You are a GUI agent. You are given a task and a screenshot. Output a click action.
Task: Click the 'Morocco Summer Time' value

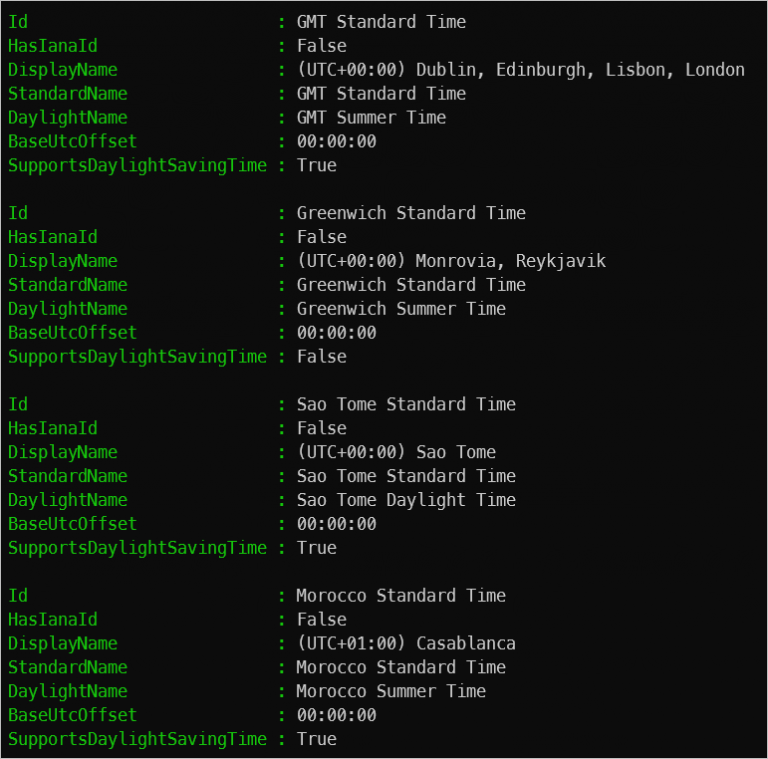391,691
